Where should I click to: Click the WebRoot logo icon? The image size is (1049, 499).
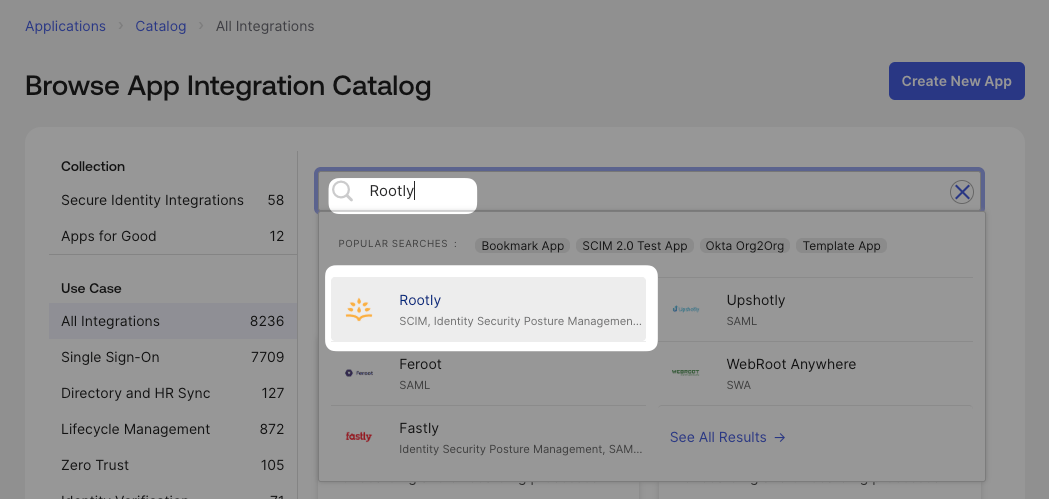pyautogui.click(x=686, y=373)
